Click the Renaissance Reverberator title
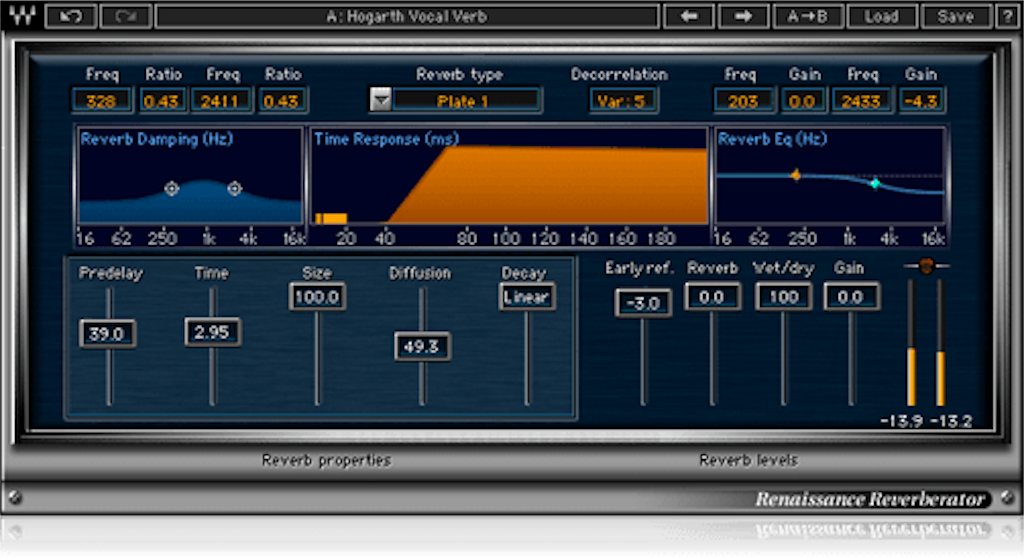This screenshot has height=558, width=1024. coord(870,499)
